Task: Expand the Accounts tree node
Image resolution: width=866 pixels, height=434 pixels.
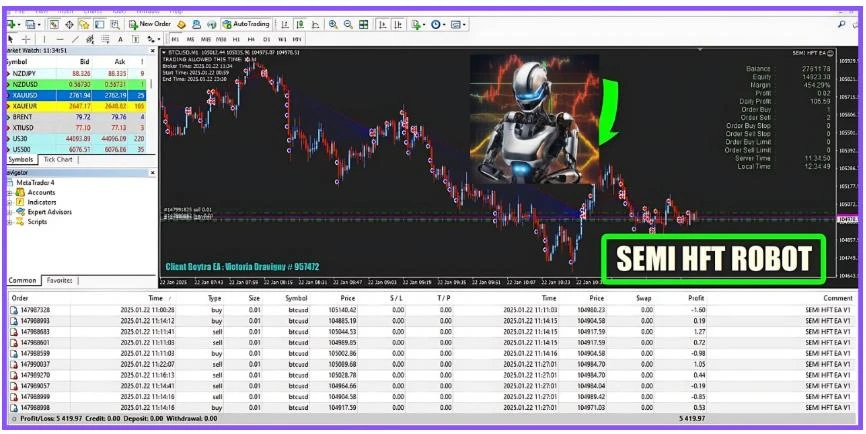Action: click(10, 193)
